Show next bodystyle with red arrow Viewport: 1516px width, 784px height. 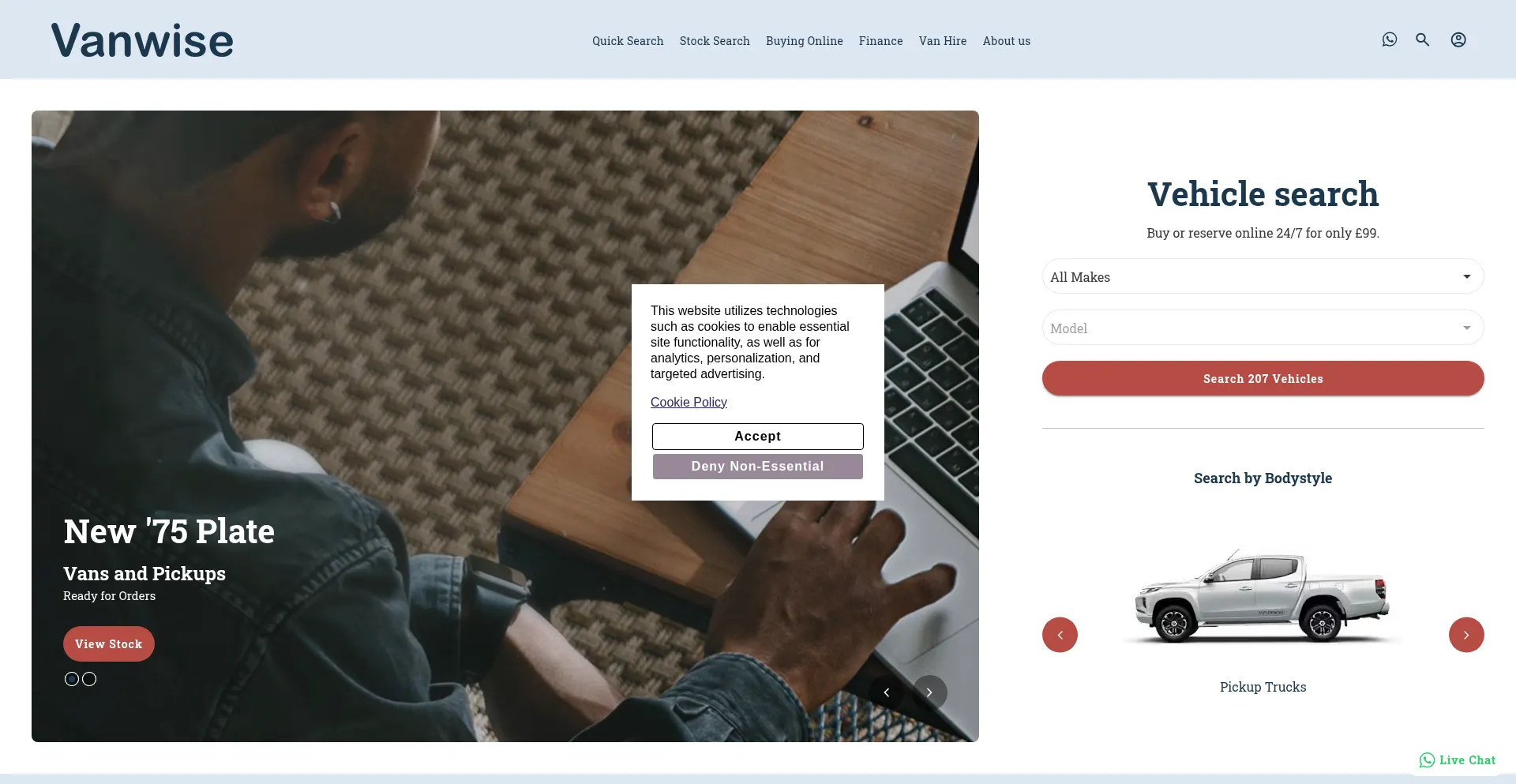1466,635
